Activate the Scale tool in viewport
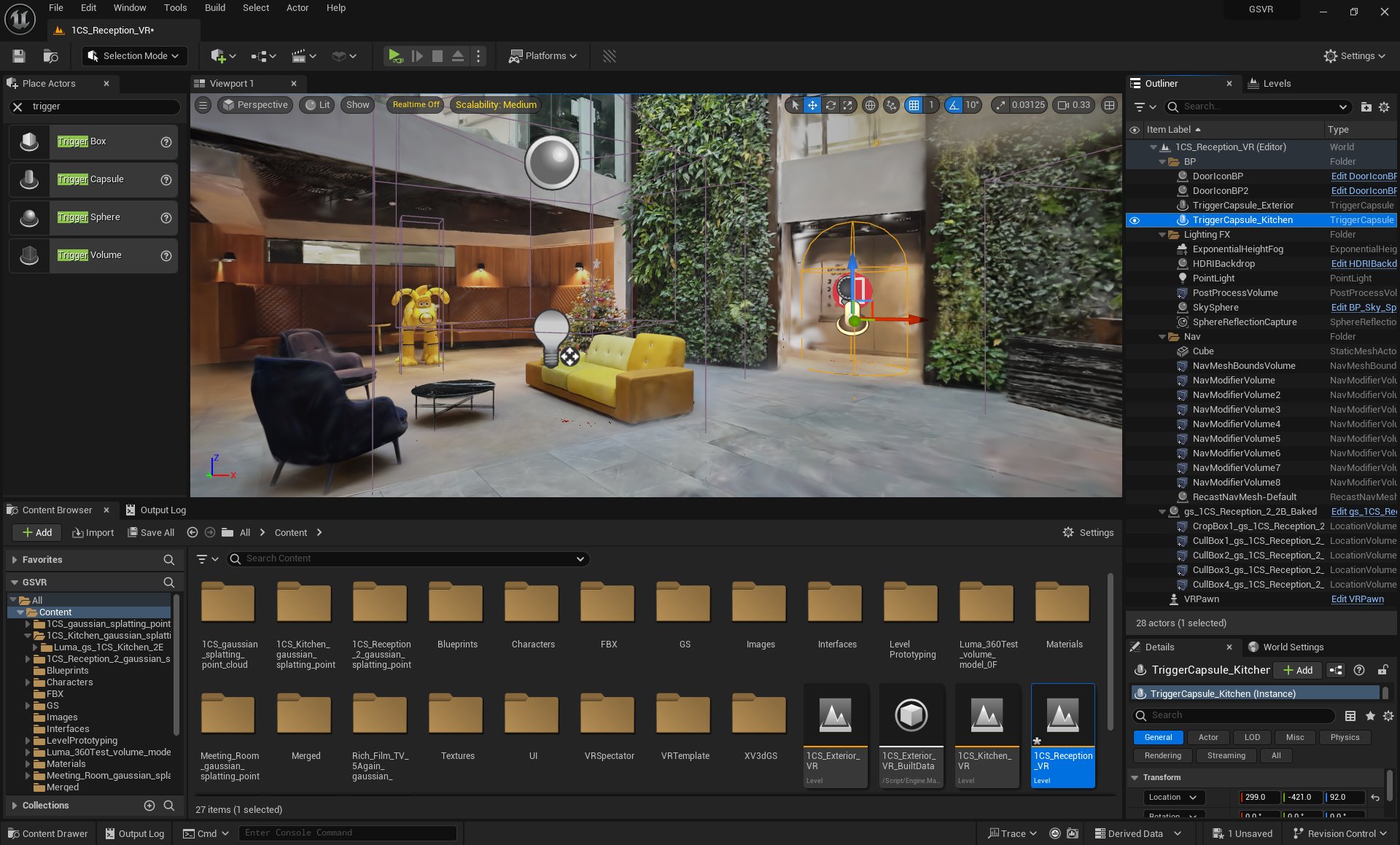The image size is (1400, 845). tap(848, 105)
